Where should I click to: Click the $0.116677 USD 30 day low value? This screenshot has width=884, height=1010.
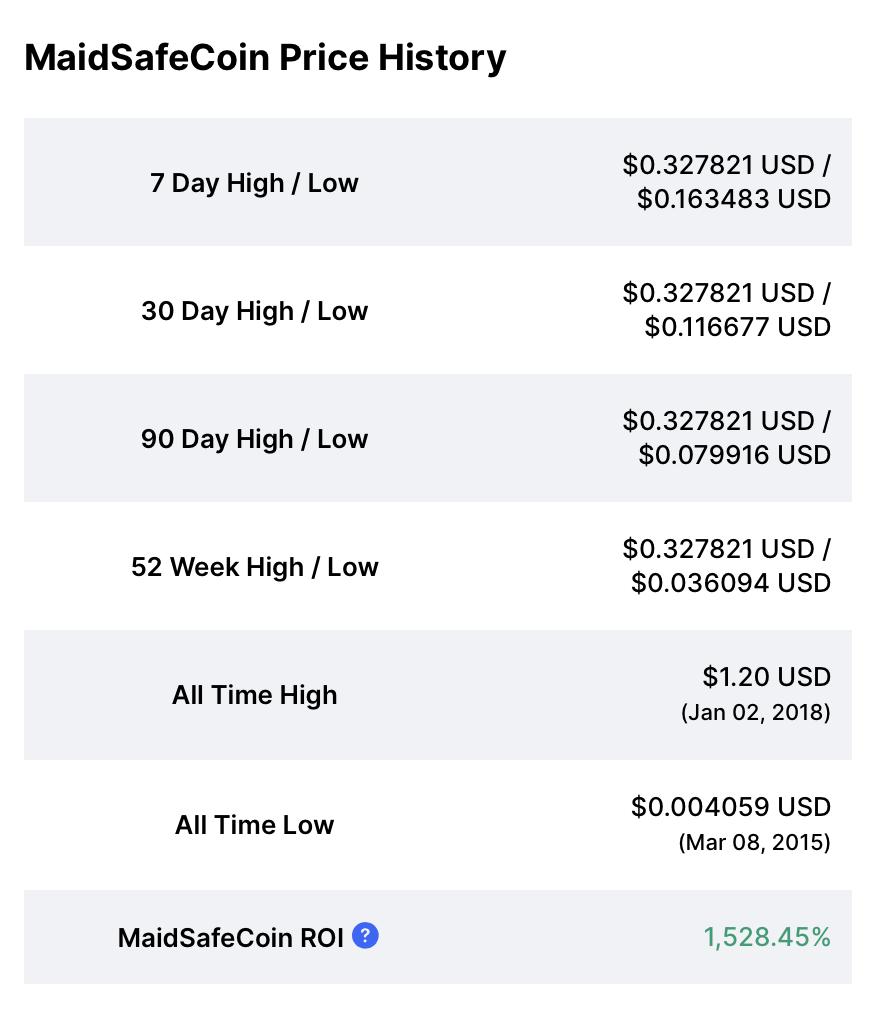click(x=738, y=327)
